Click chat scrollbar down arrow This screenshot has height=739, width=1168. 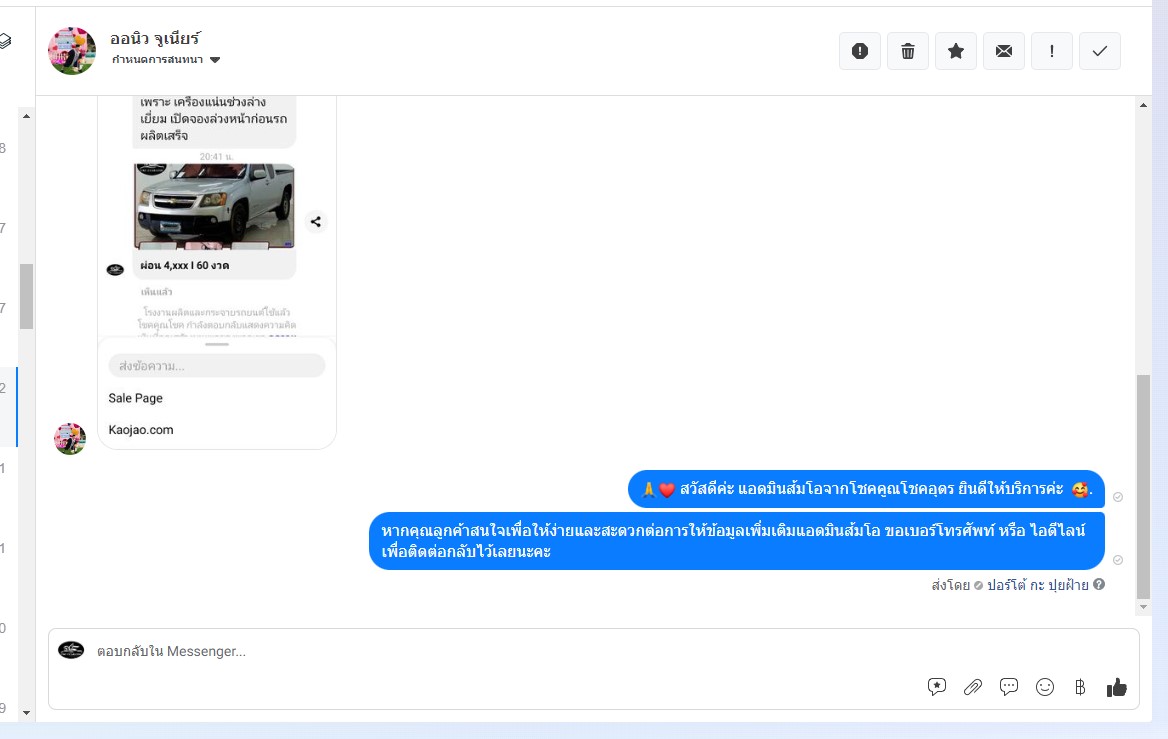tap(1143, 607)
